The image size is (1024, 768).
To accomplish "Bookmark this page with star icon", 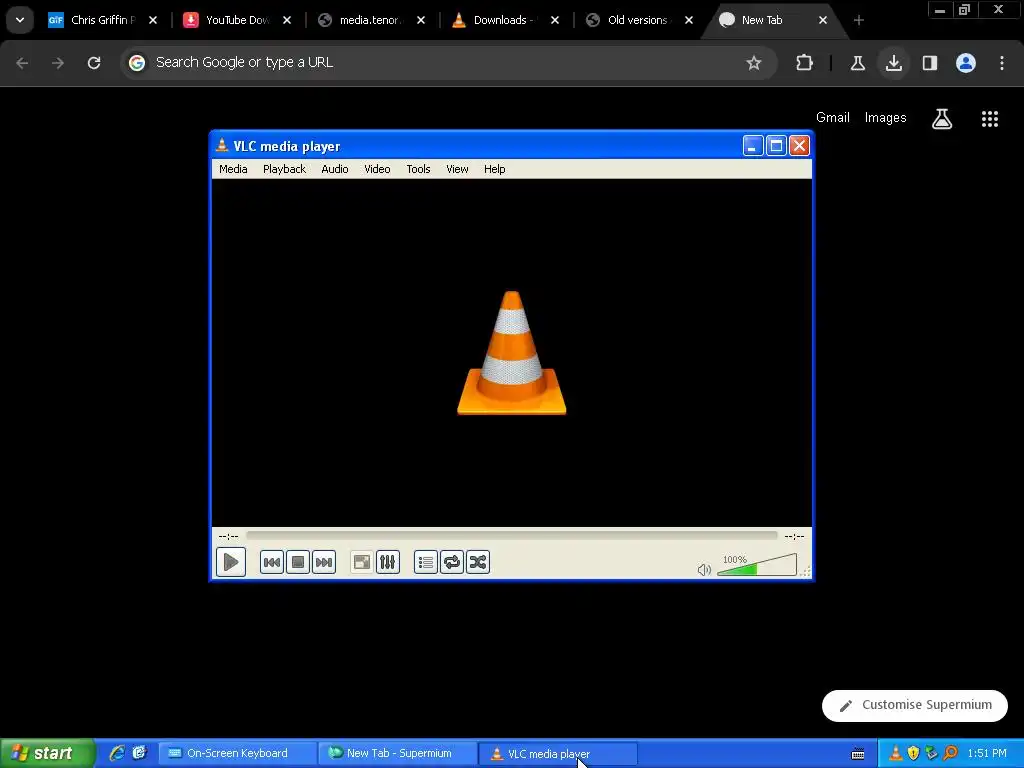I will pos(754,63).
